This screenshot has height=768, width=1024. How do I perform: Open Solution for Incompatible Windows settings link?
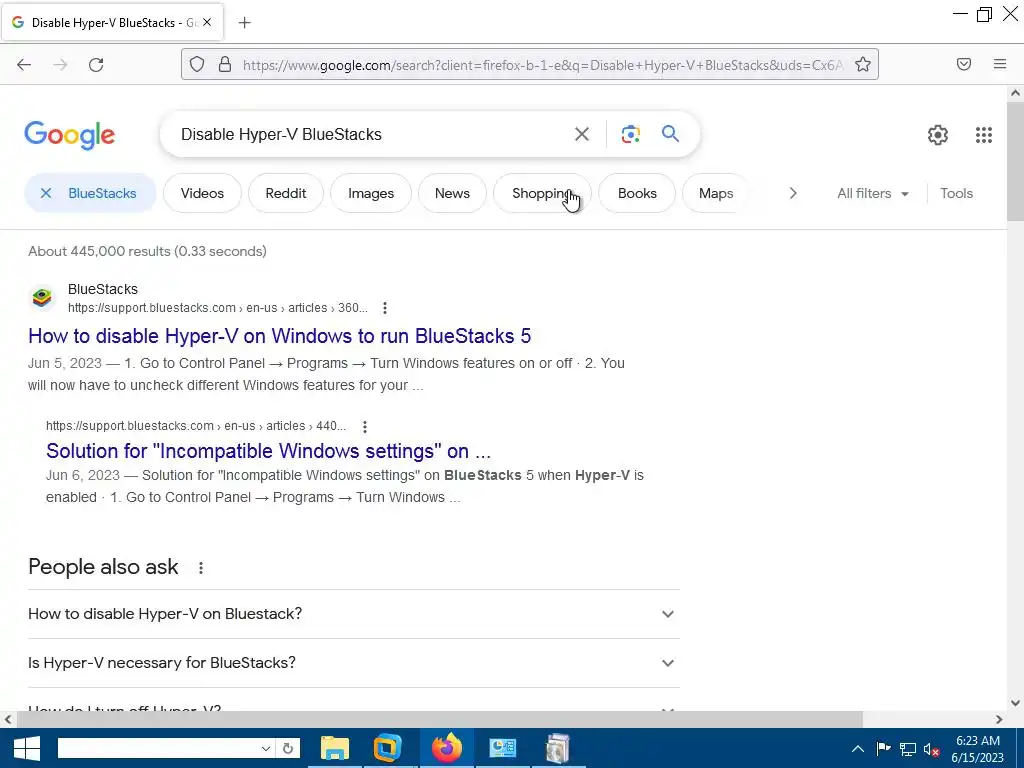268,451
